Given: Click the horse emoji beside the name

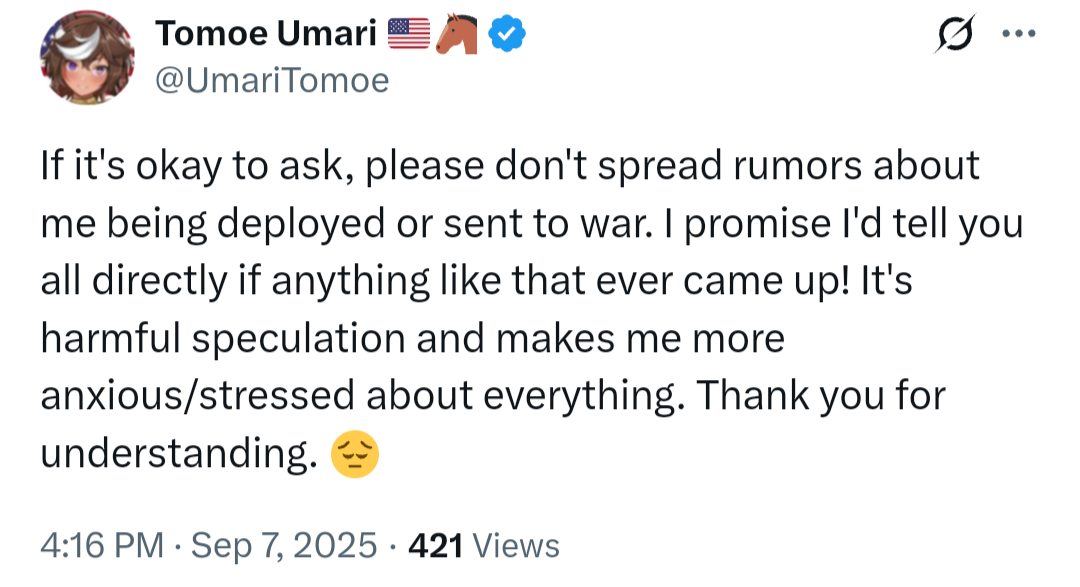Looking at the screenshot, I should (457, 34).
